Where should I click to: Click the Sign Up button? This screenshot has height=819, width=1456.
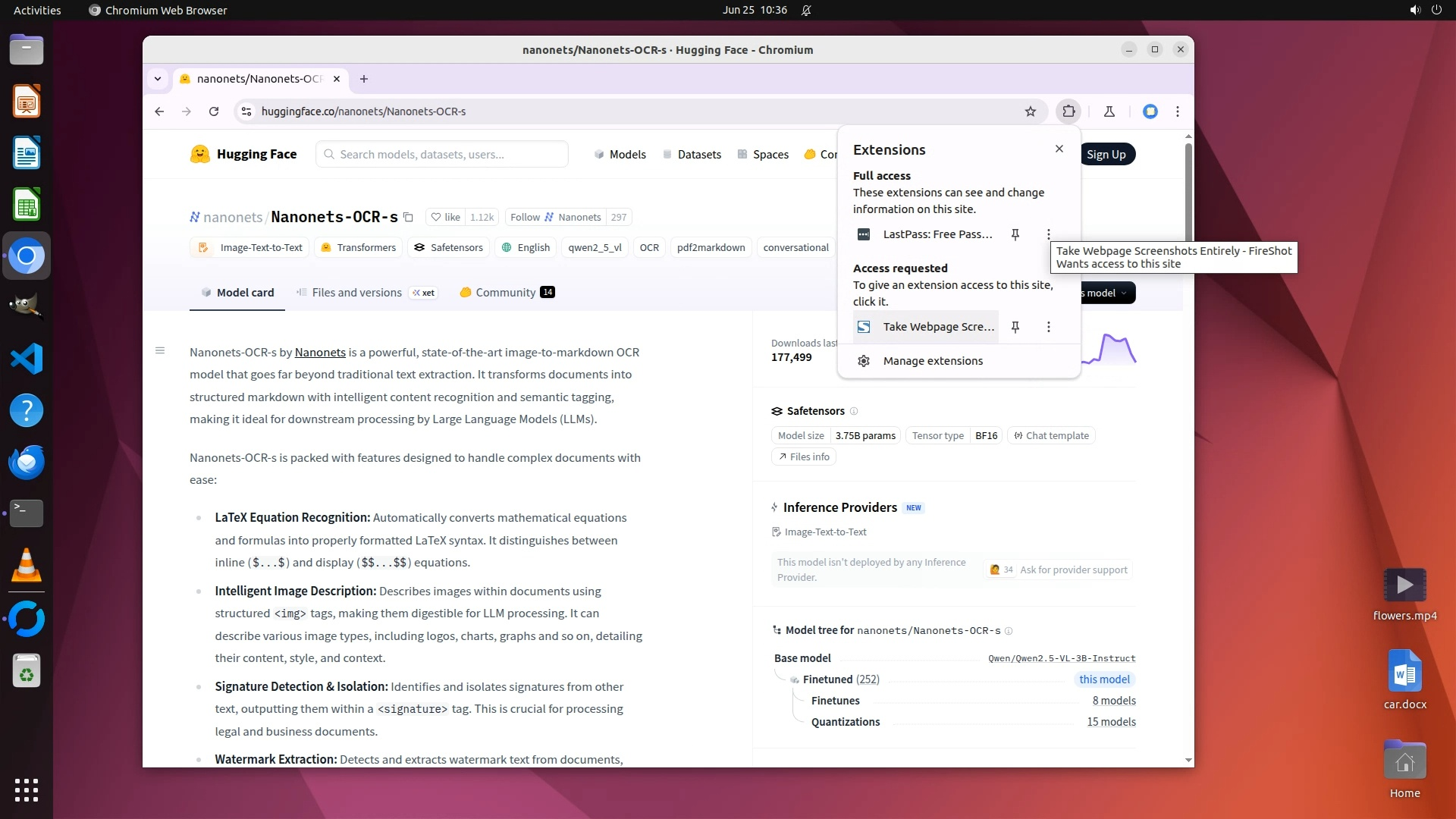pyautogui.click(x=1106, y=155)
